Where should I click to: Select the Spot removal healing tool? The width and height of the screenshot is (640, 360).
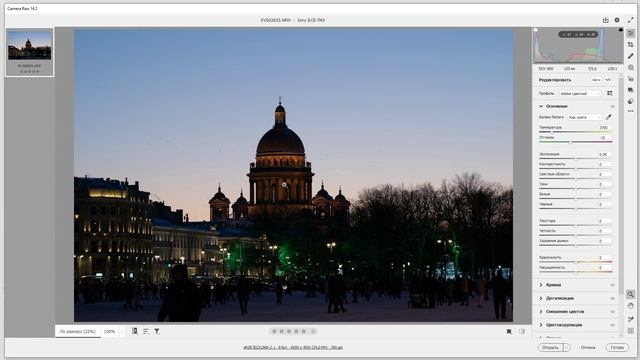631,56
